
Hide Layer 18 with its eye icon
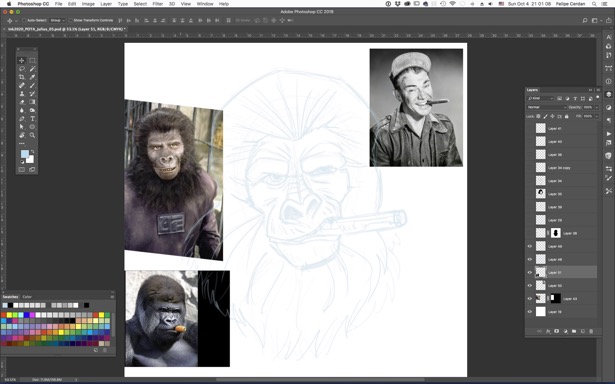click(529, 312)
